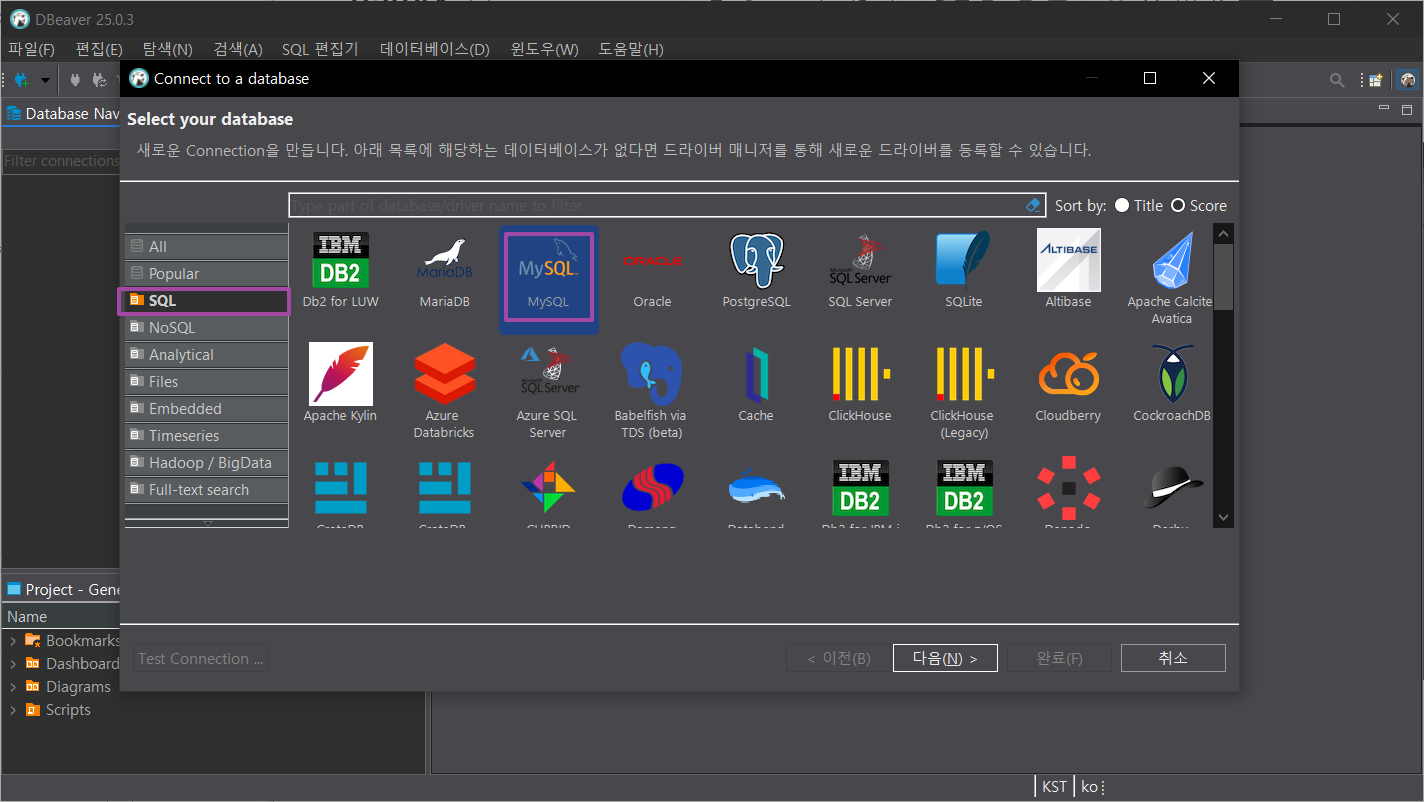Clear the driver filter with the eraser icon

(x=1034, y=205)
